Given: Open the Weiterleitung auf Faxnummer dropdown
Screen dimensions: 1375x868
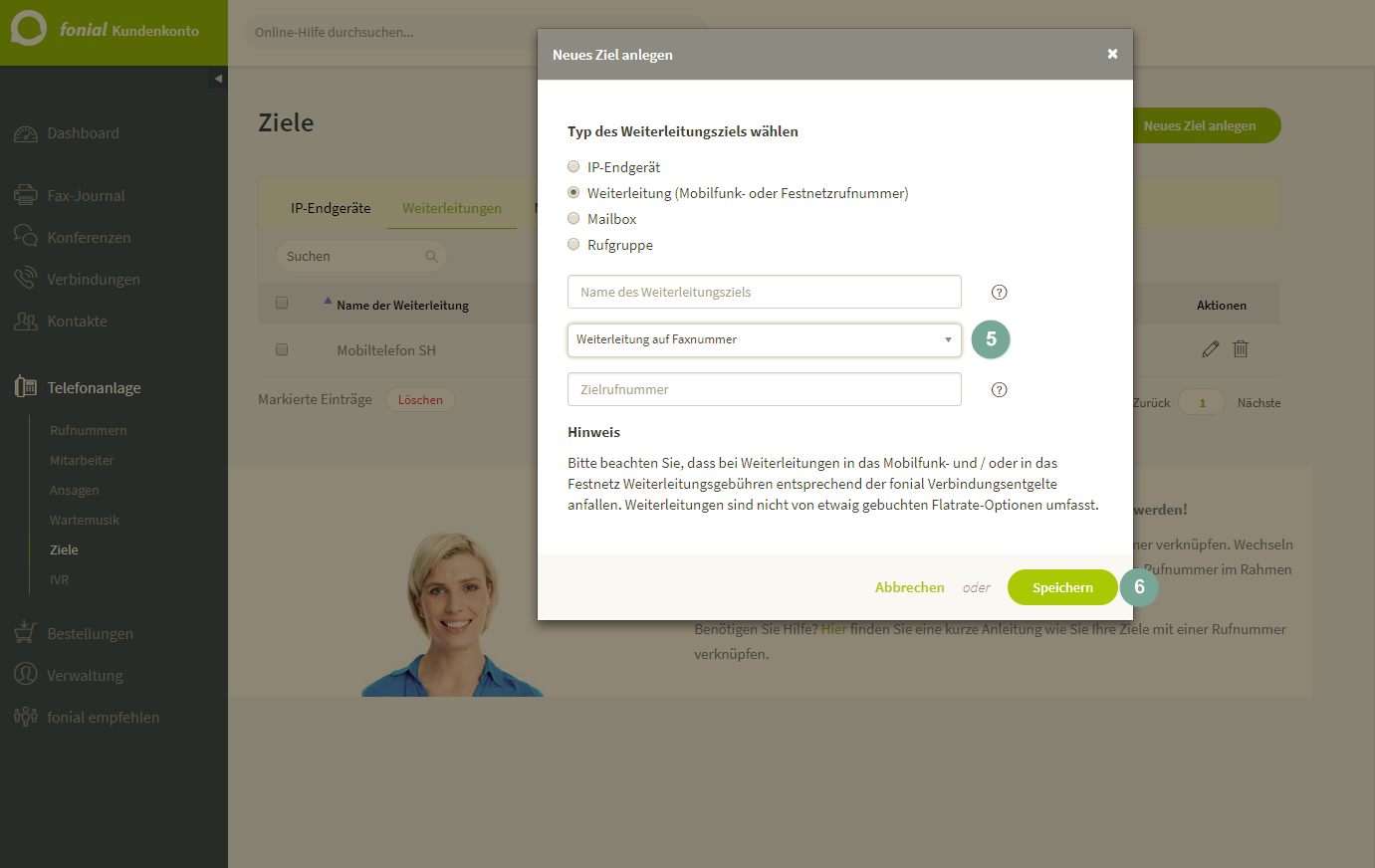Looking at the screenshot, I should tap(765, 339).
